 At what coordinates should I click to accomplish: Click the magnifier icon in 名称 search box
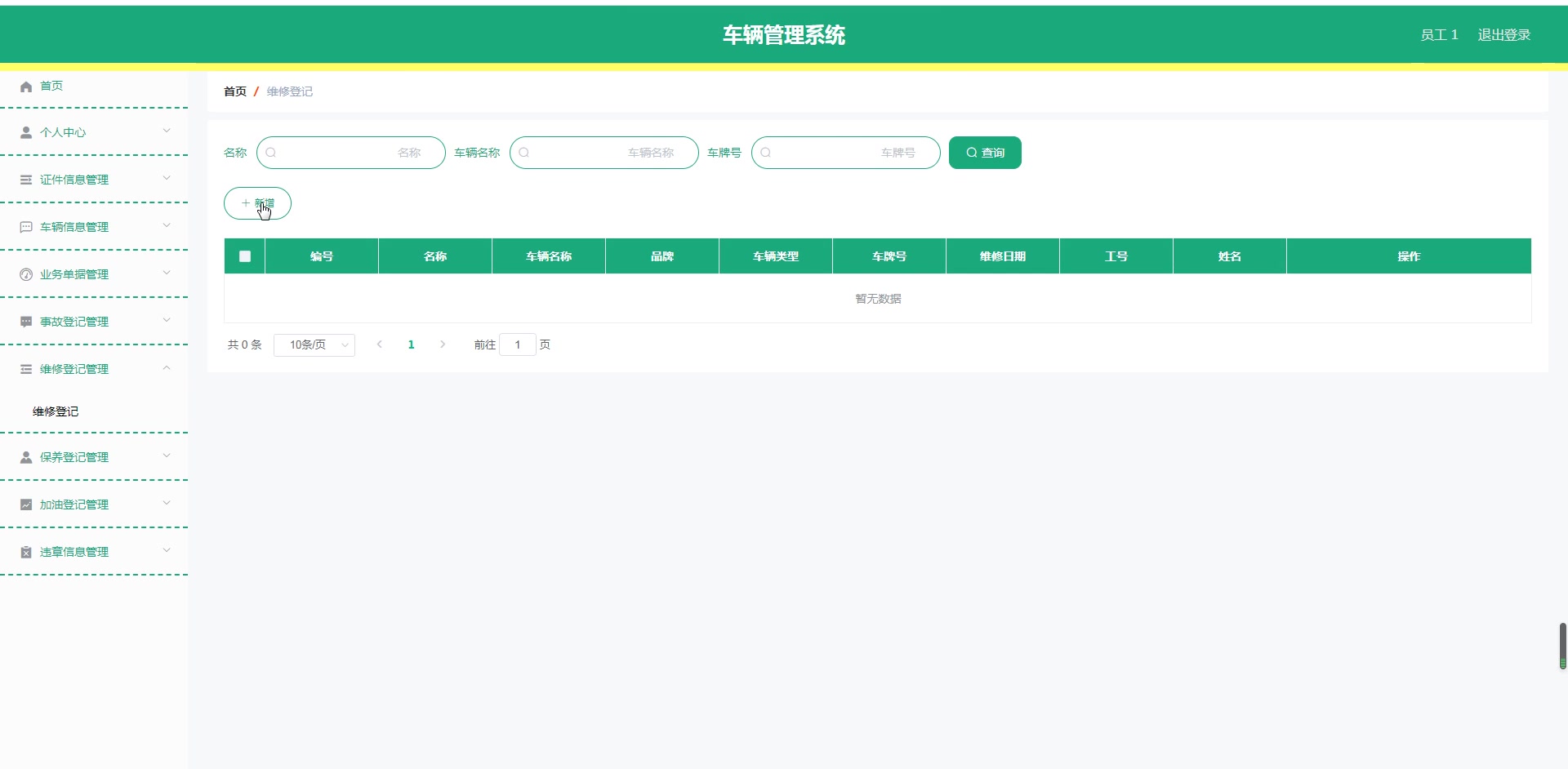pos(272,153)
